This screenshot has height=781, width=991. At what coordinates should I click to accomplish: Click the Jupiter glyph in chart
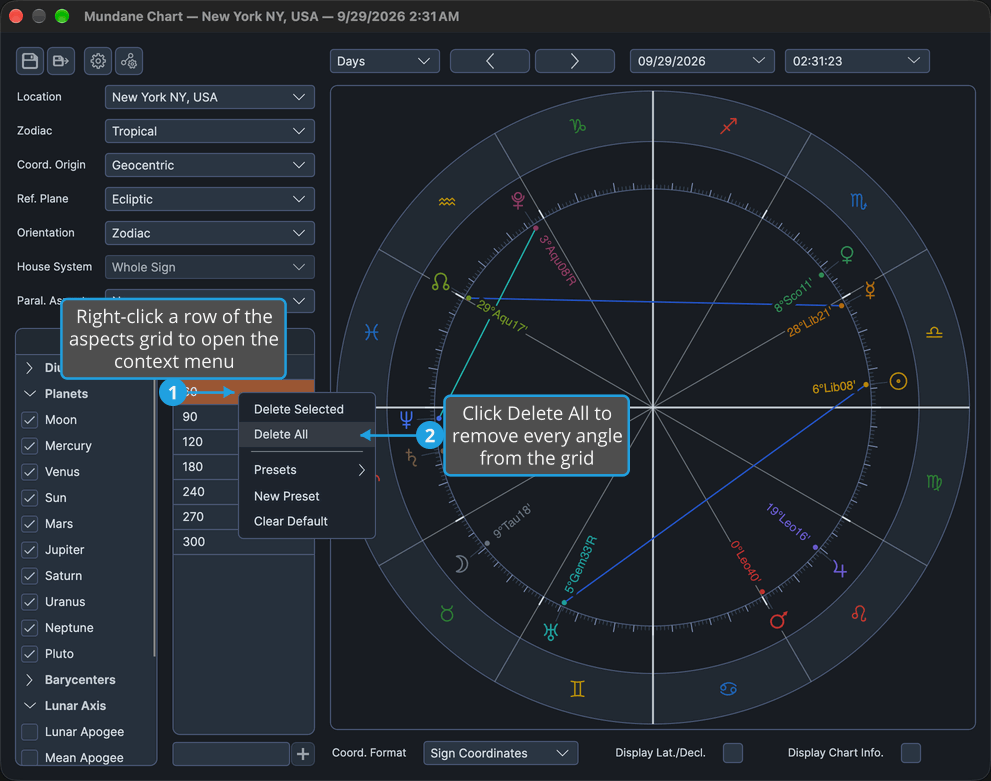(x=839, y=569)
